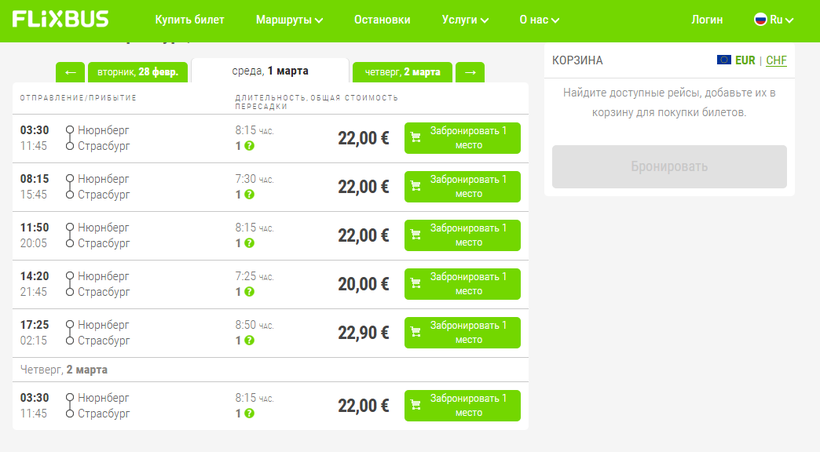Viewport: 820px width, 452px height.
Task: Switch currency to EUR
Action: [744, 60]
